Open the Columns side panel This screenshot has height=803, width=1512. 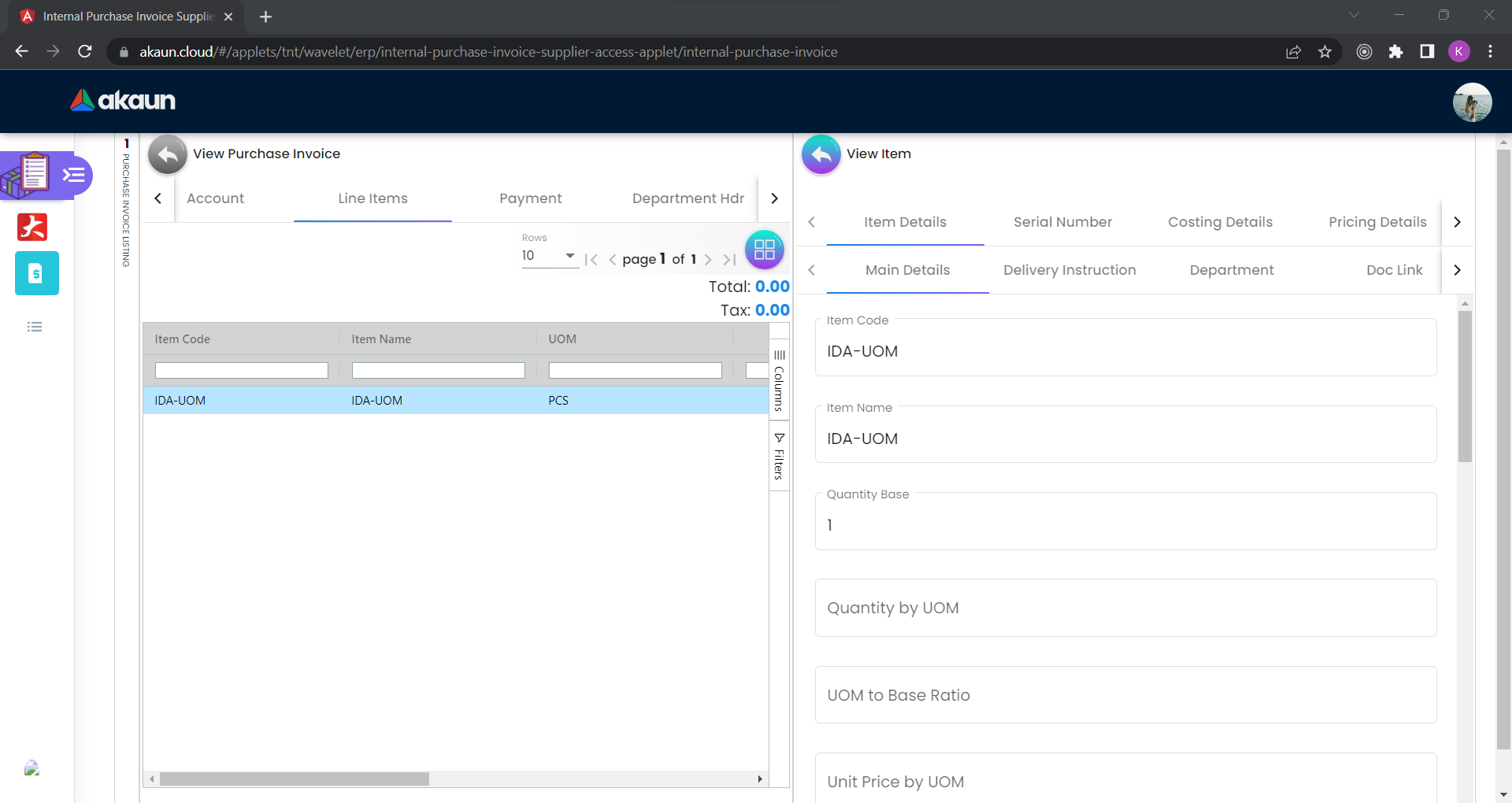pyautogui.click(x=779, y=379)
